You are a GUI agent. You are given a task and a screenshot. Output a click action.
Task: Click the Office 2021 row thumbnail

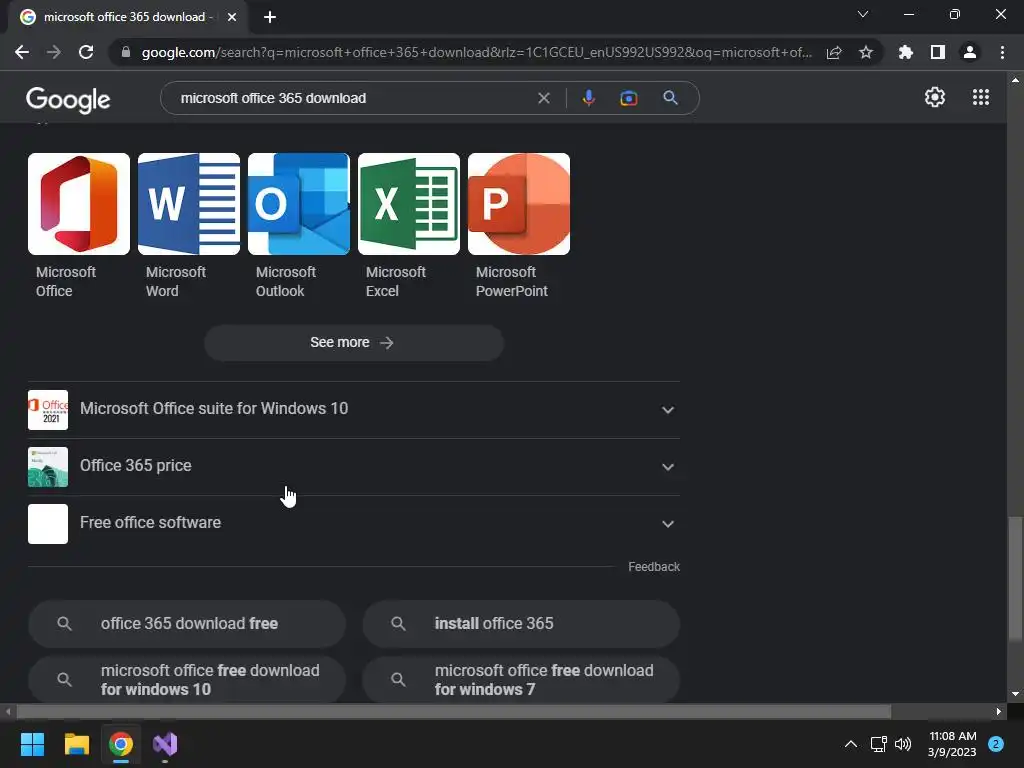click(48, 410)
